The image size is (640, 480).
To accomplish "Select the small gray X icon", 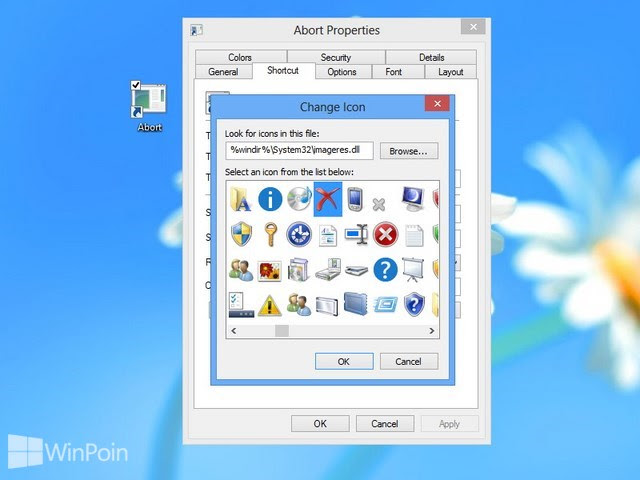I will point(379,204).
